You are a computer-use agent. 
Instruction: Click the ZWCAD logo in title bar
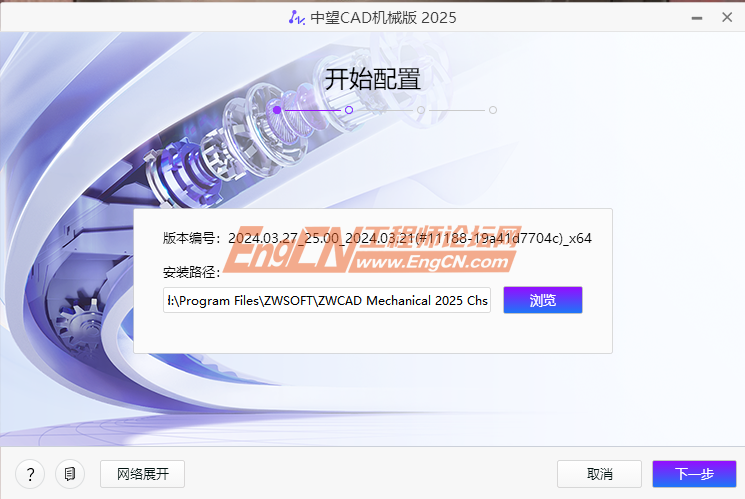(296, 18)
